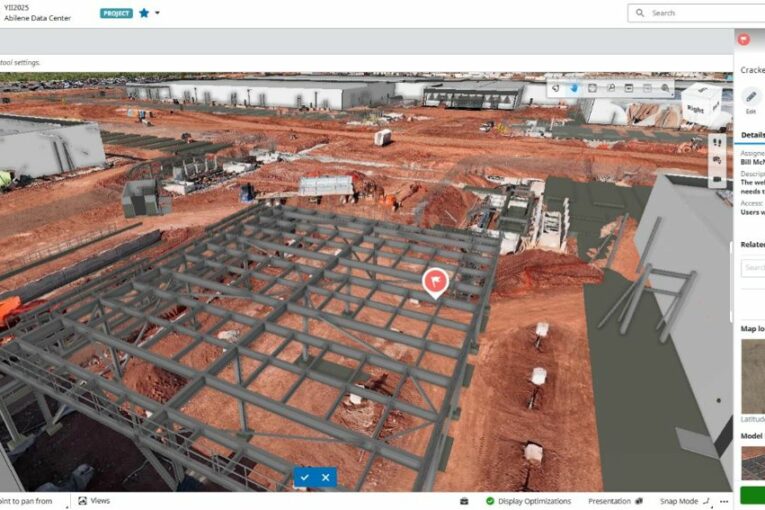
Task: Click the Right face of the view cube
Action: coord(696,109)
